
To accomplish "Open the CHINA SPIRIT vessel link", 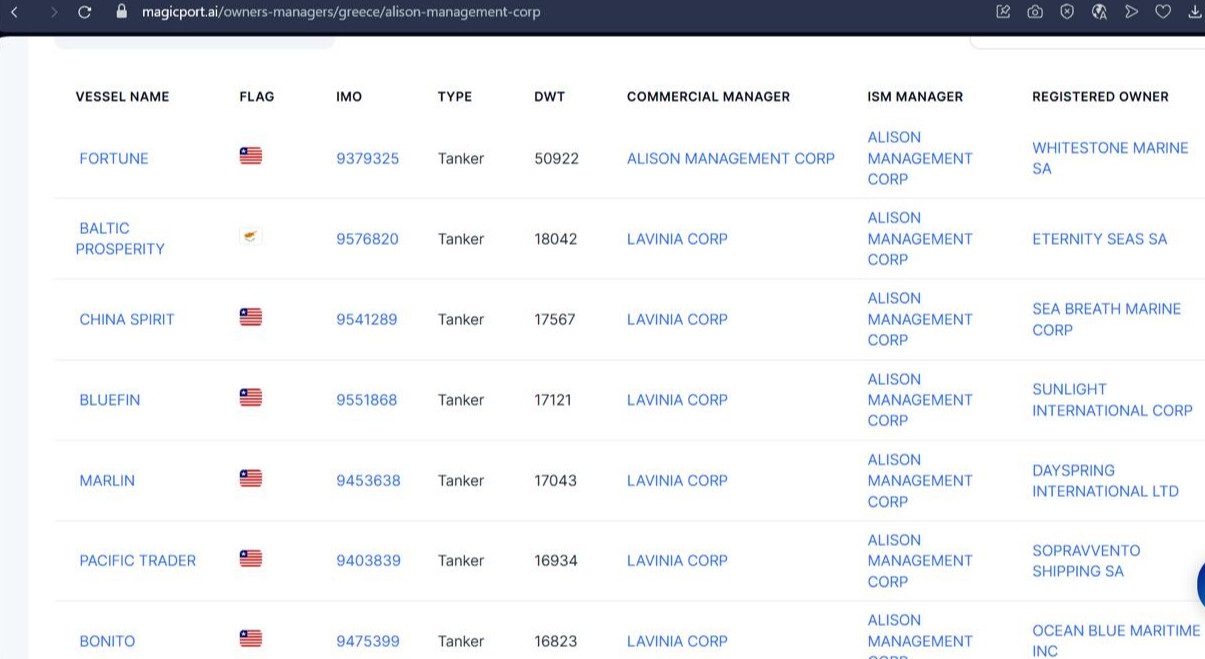I will (x=127, y=320).
